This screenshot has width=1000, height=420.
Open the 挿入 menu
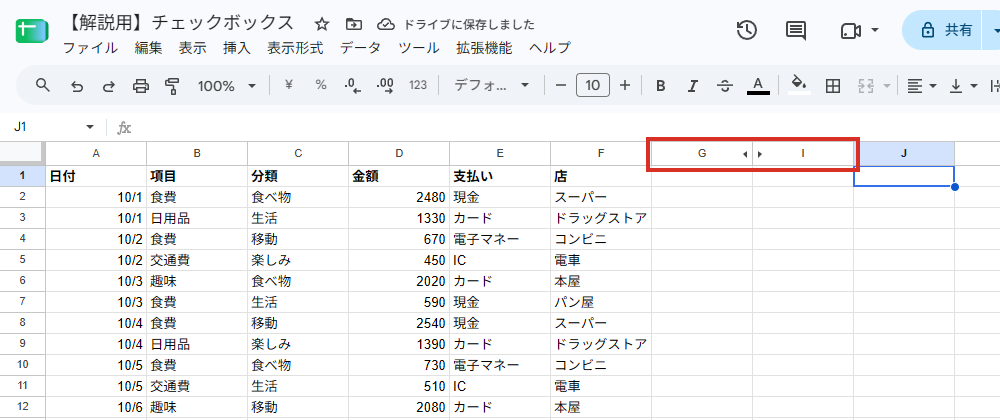(x=237, y=48)
